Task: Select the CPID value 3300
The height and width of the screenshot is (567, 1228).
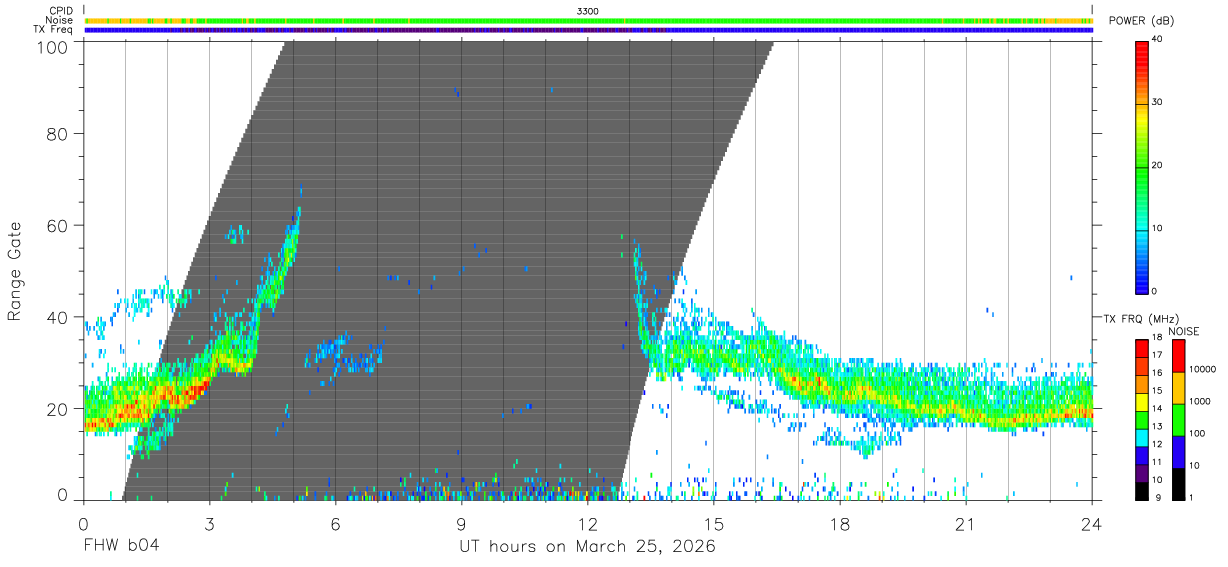Action: point(589,11)
